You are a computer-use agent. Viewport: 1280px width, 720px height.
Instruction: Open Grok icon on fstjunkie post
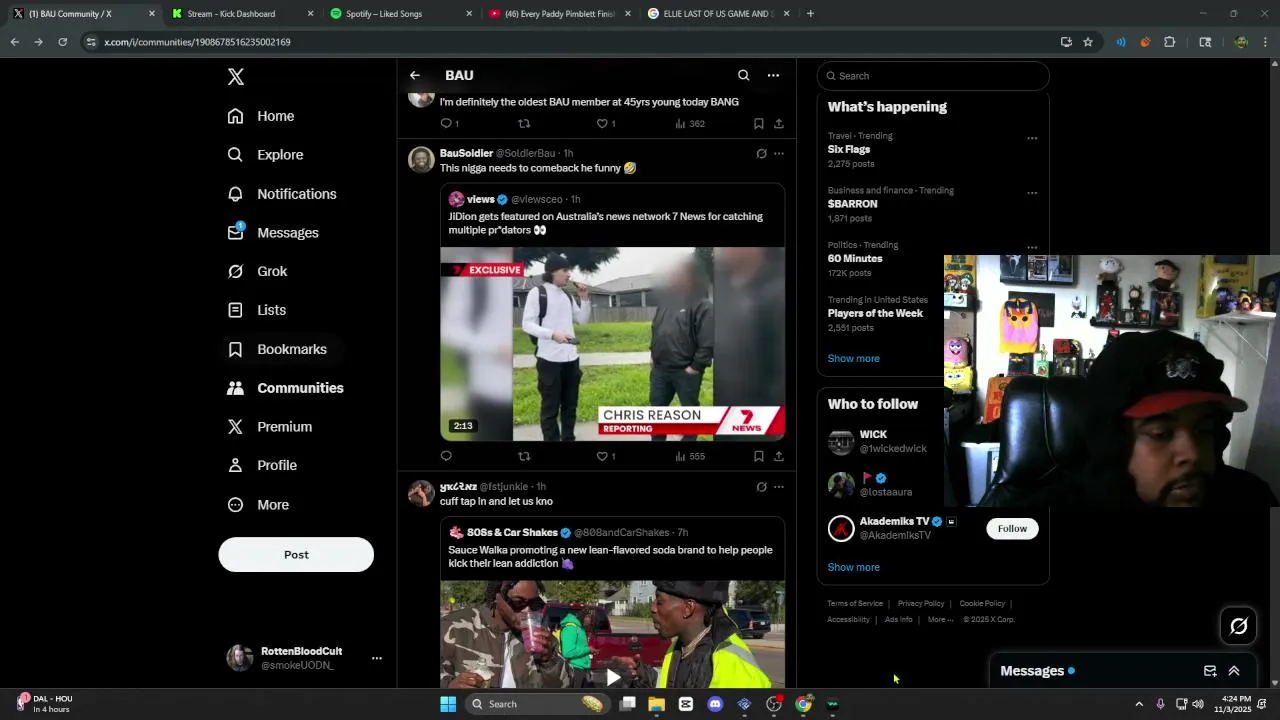[761, 487]
